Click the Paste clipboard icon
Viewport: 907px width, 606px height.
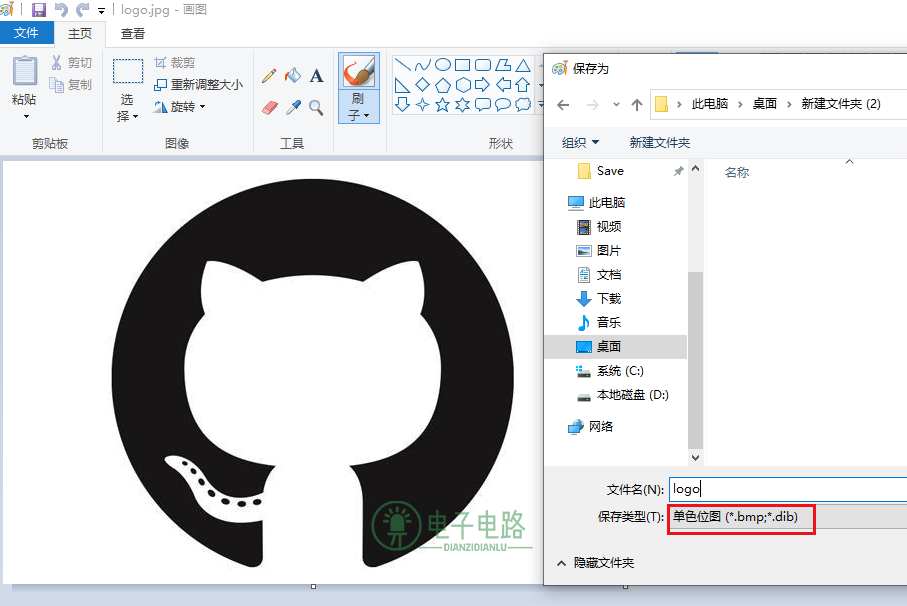(24, 72)
